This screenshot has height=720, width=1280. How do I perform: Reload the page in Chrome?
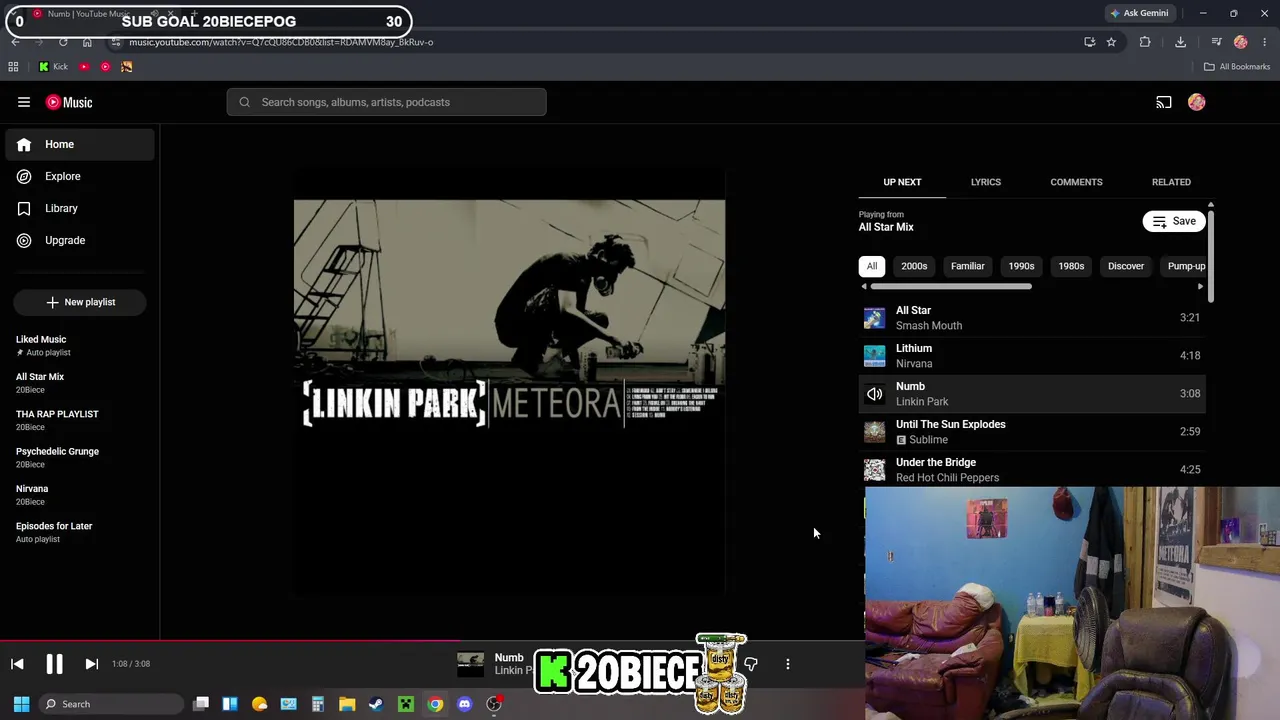tap(63, 42)
